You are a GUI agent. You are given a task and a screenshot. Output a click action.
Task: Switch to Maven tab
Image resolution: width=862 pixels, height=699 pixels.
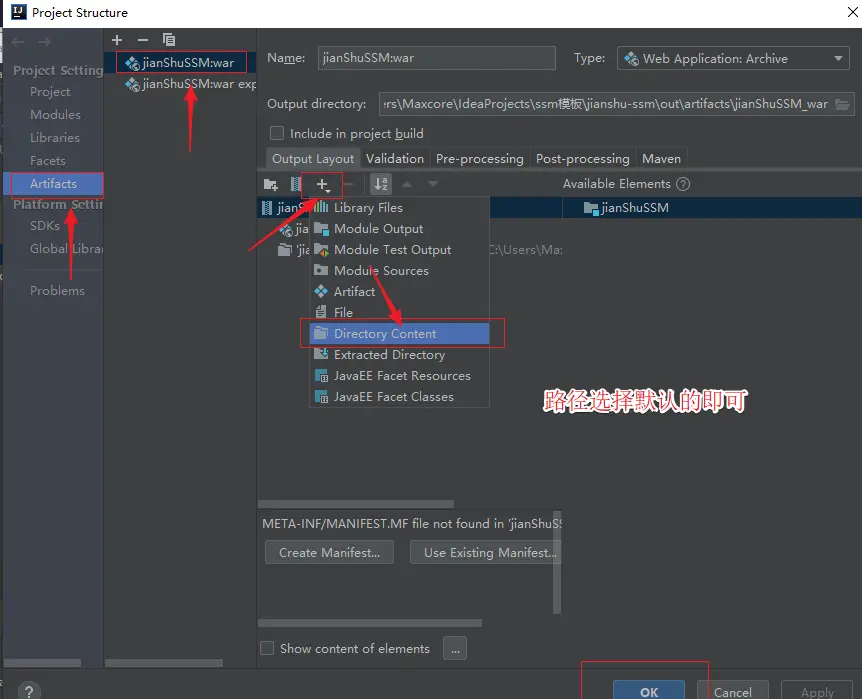pos(661,159)
